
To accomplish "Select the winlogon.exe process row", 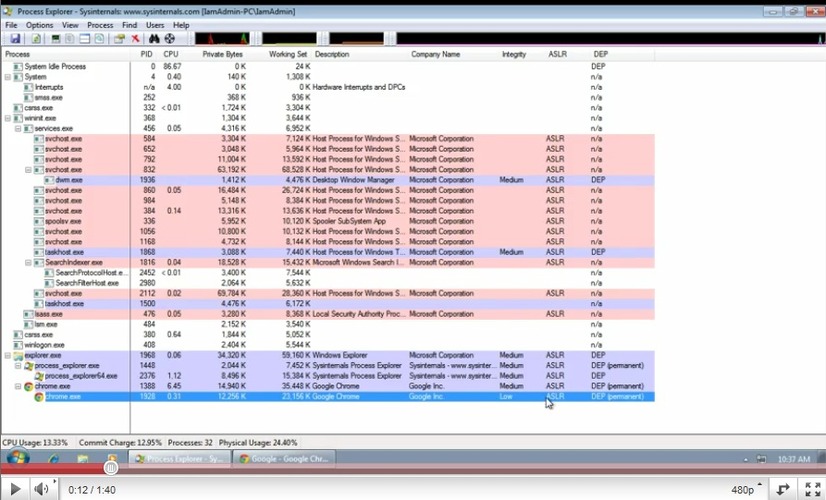I will point(328,345).
